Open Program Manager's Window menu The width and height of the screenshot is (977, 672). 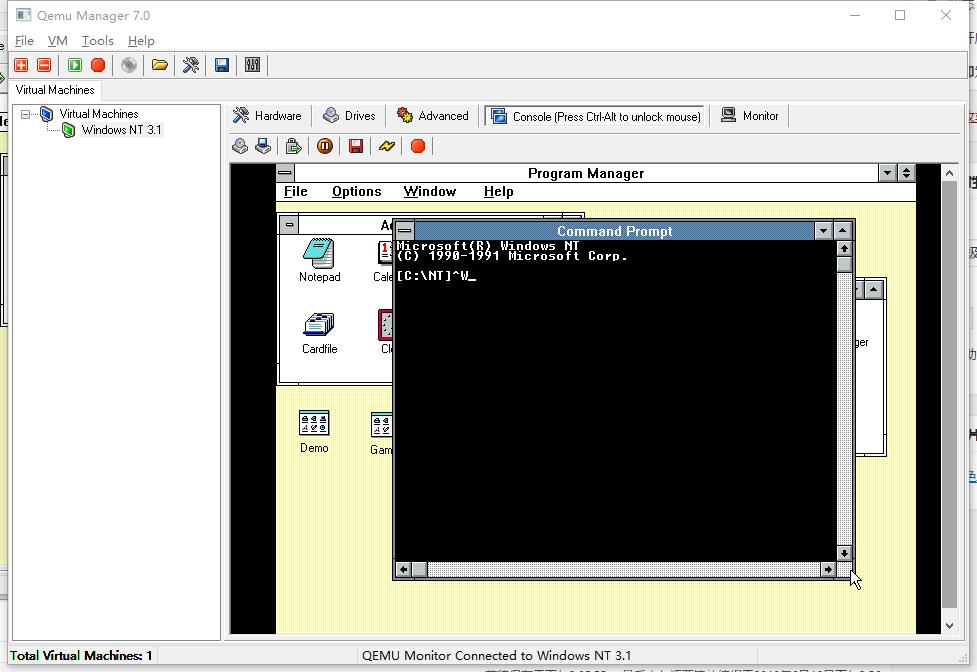point(430,191)
